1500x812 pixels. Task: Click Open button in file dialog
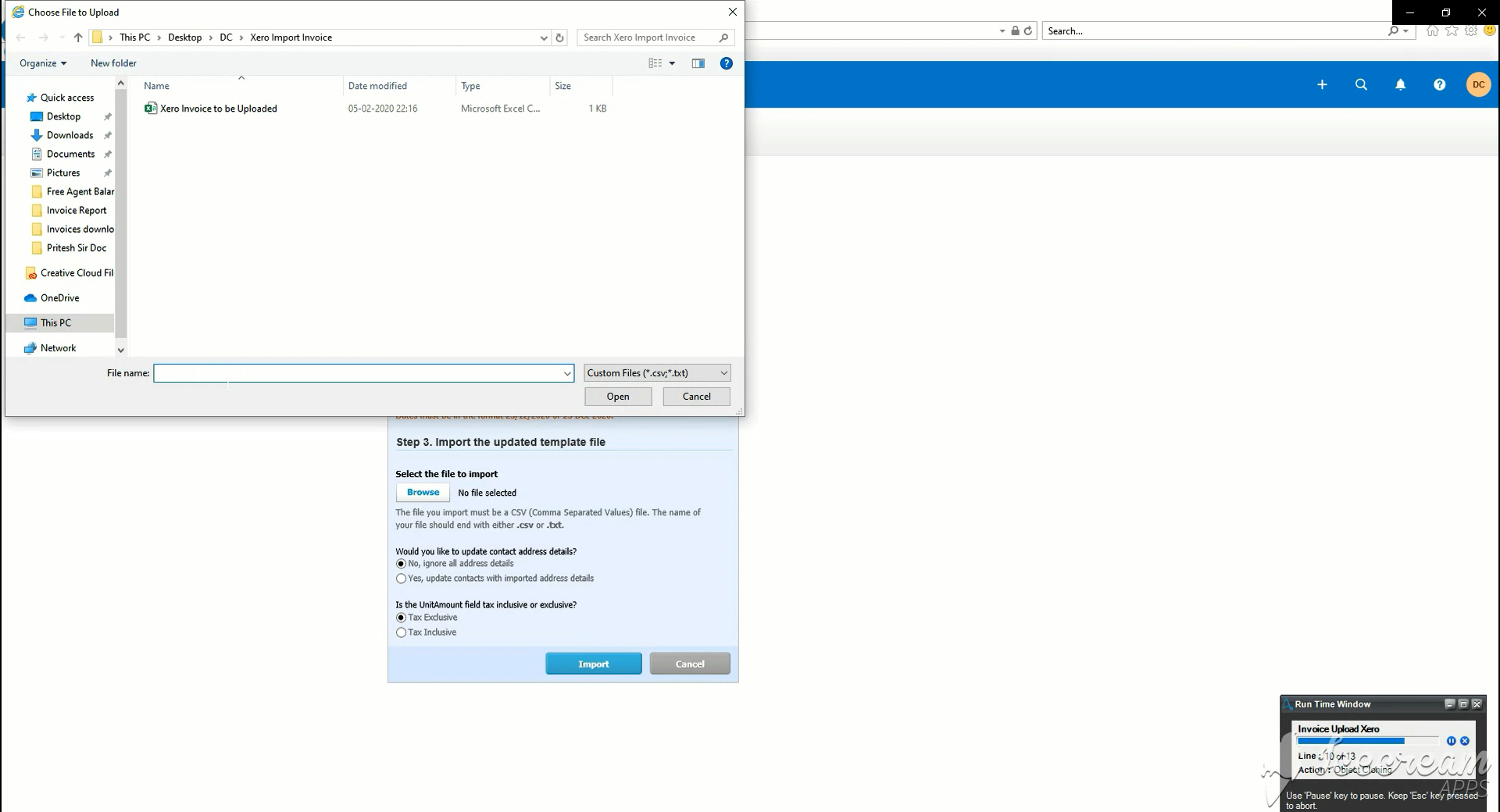618,397
